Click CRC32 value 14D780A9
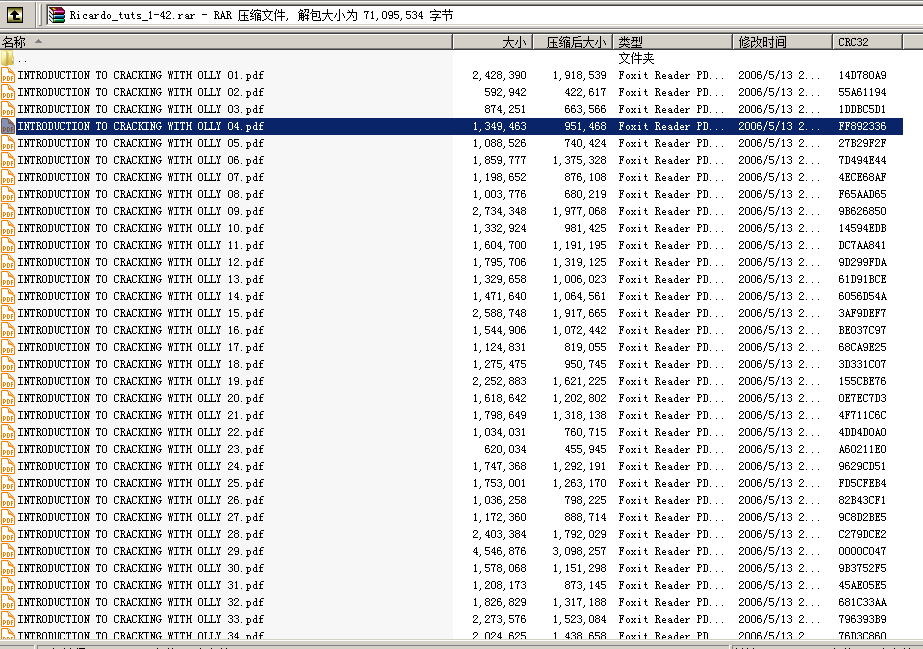This screenshot has height=649, width=923. (862, 75)
